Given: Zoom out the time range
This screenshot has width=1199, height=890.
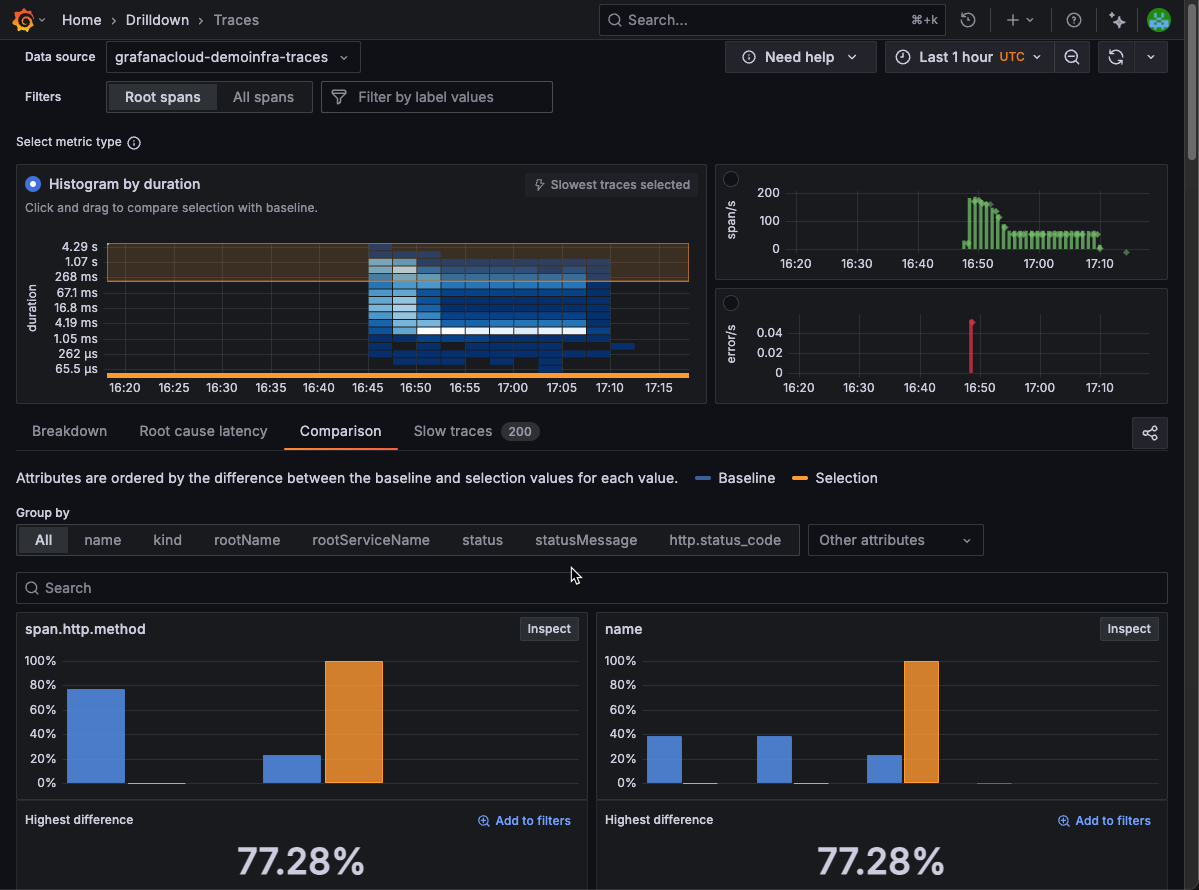Looking at the screenshot, I should (1071, 57).
